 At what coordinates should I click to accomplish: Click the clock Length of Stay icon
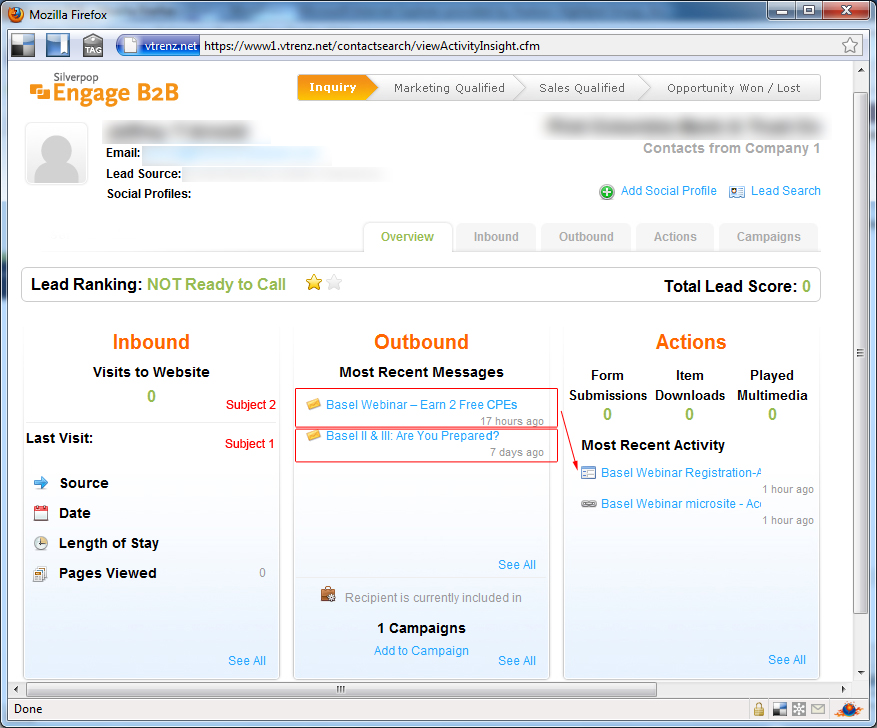click(x=41, y=543)
